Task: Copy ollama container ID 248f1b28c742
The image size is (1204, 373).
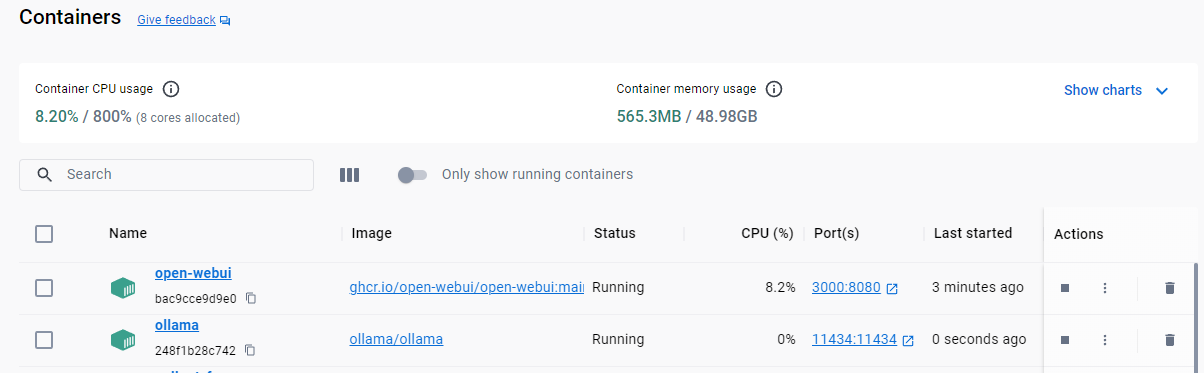Action: click(x=251, y=350)
